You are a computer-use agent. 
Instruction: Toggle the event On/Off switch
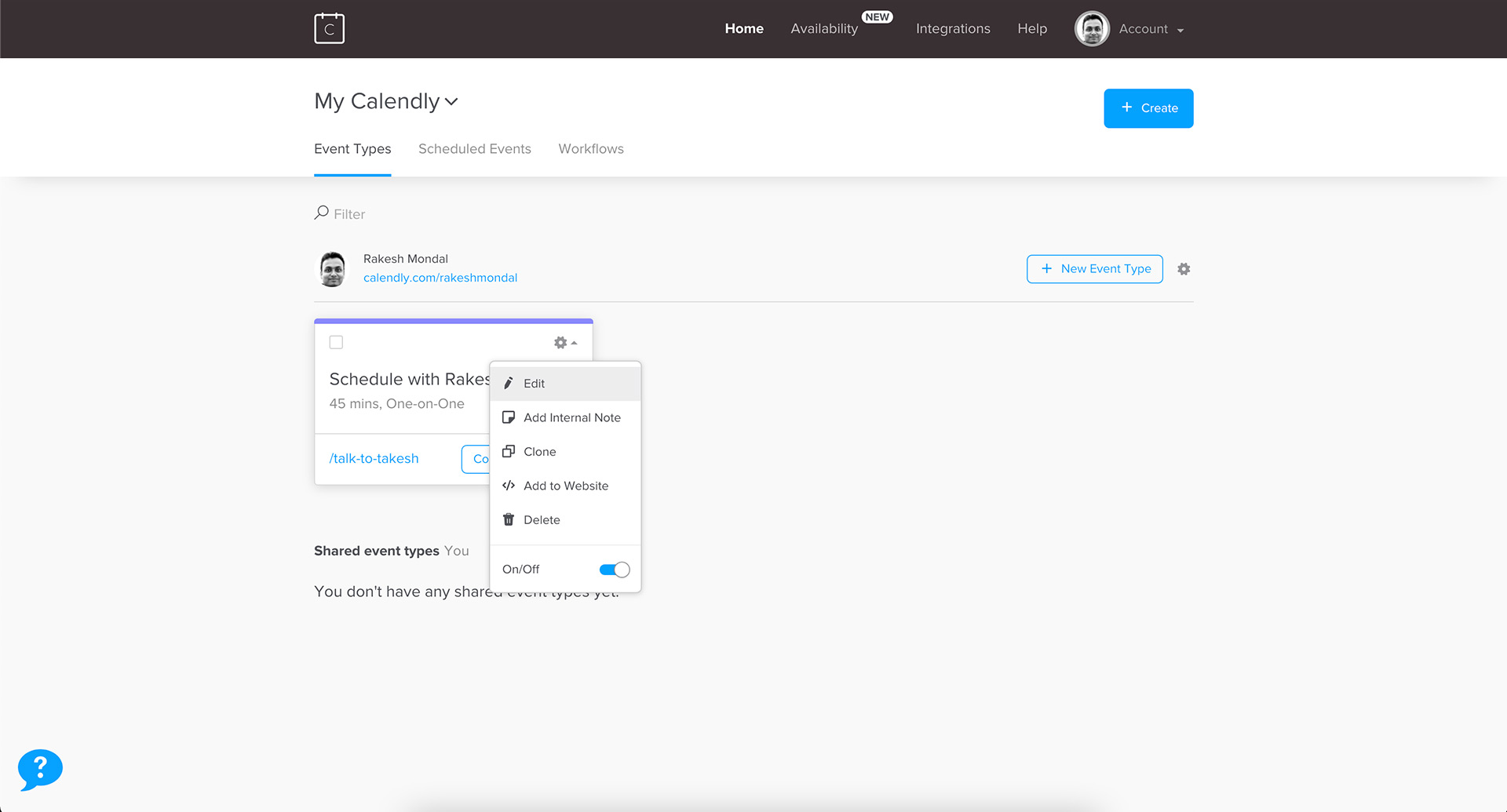click(x=614, y=570)
